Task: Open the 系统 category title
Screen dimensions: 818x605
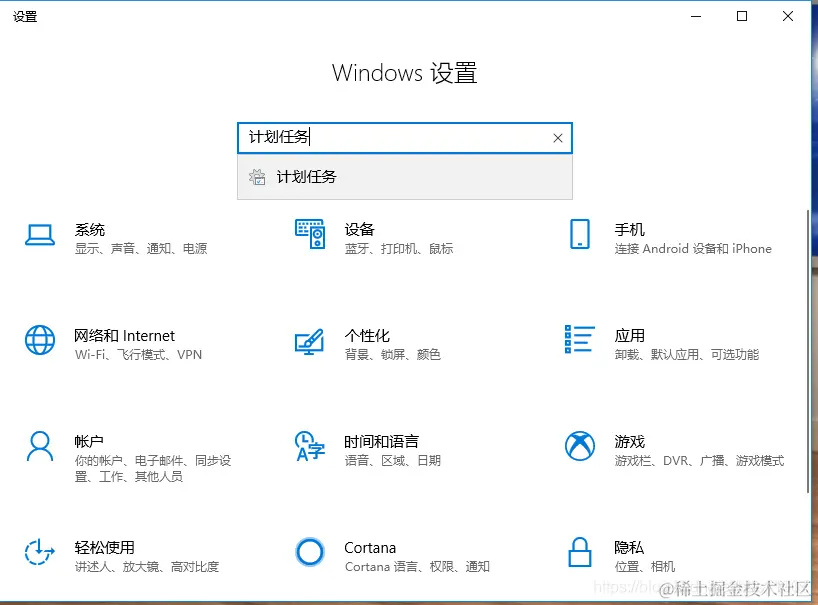Action: 90,229
